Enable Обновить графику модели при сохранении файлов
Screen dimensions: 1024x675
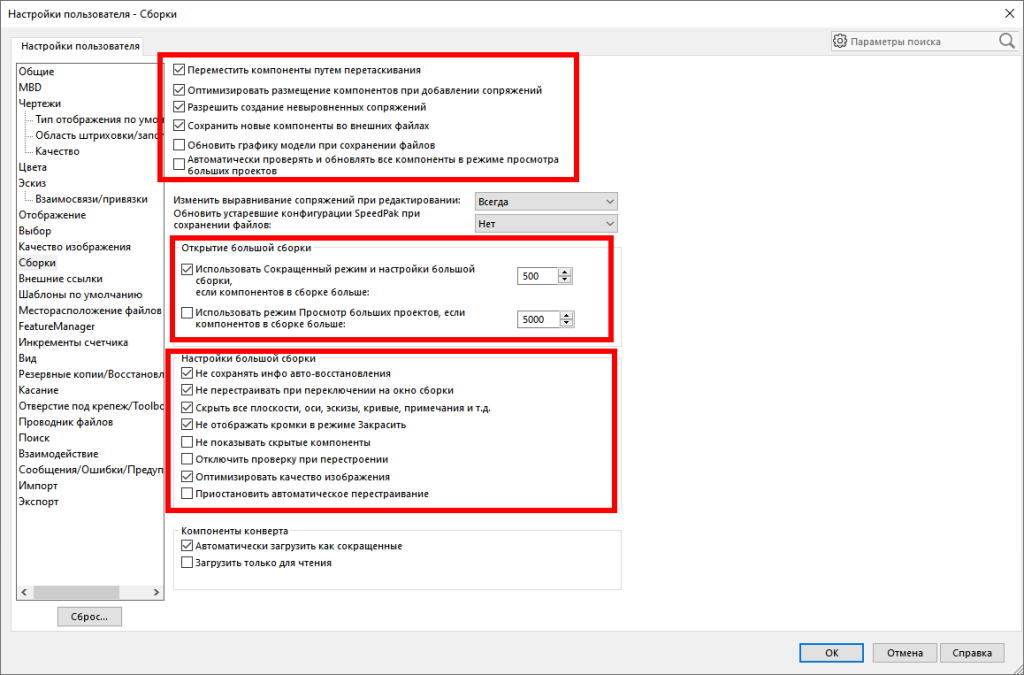179,145
